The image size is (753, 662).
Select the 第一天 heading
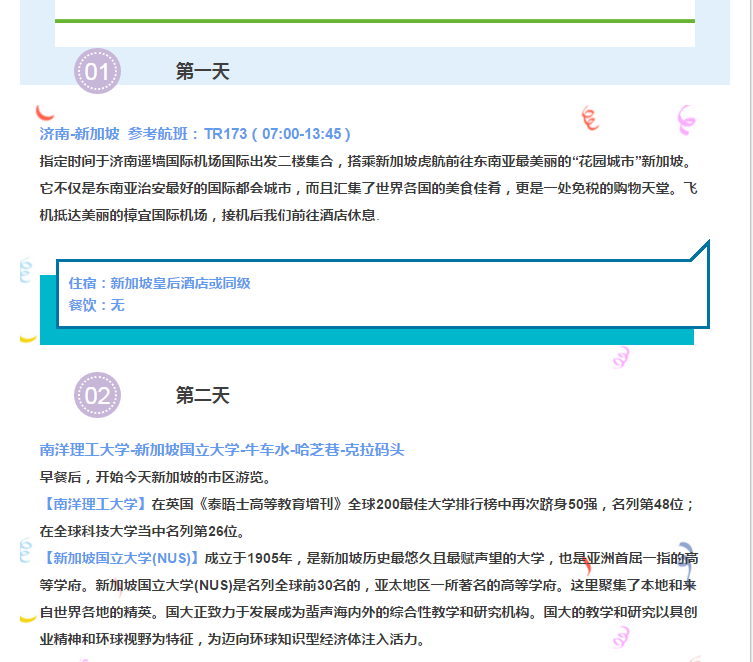pos(203,72)
